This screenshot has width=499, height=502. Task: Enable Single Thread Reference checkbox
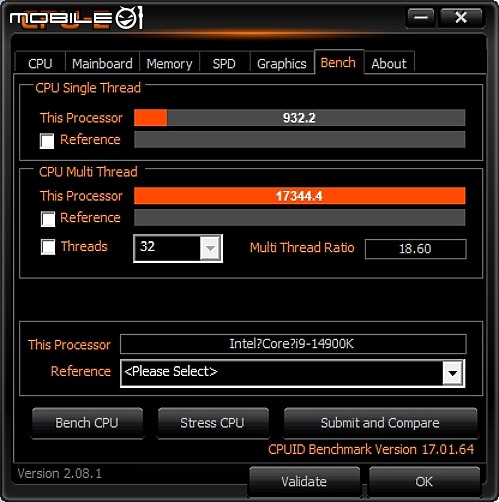pyautogui.click(x=47, y=141)
